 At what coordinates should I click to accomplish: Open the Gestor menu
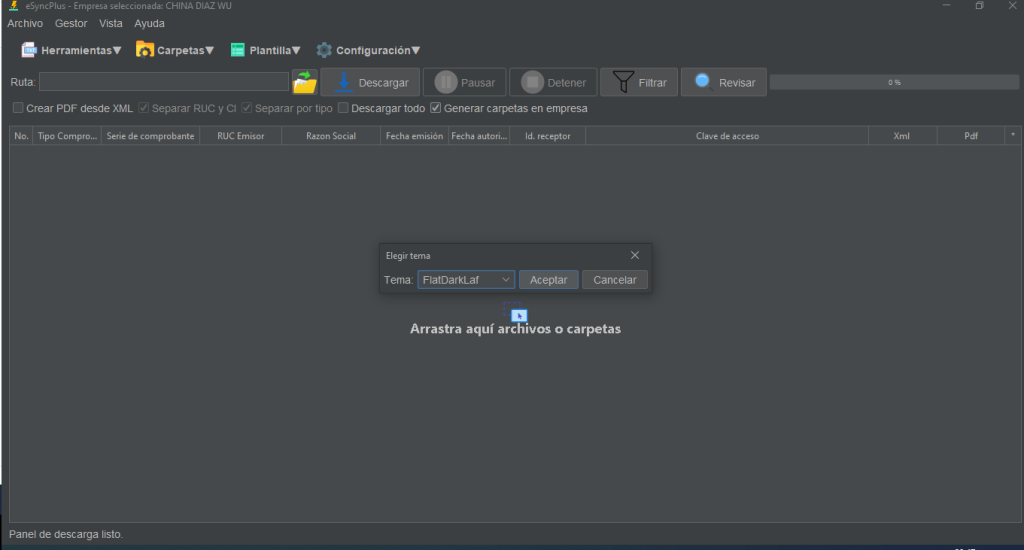(71, 23)
